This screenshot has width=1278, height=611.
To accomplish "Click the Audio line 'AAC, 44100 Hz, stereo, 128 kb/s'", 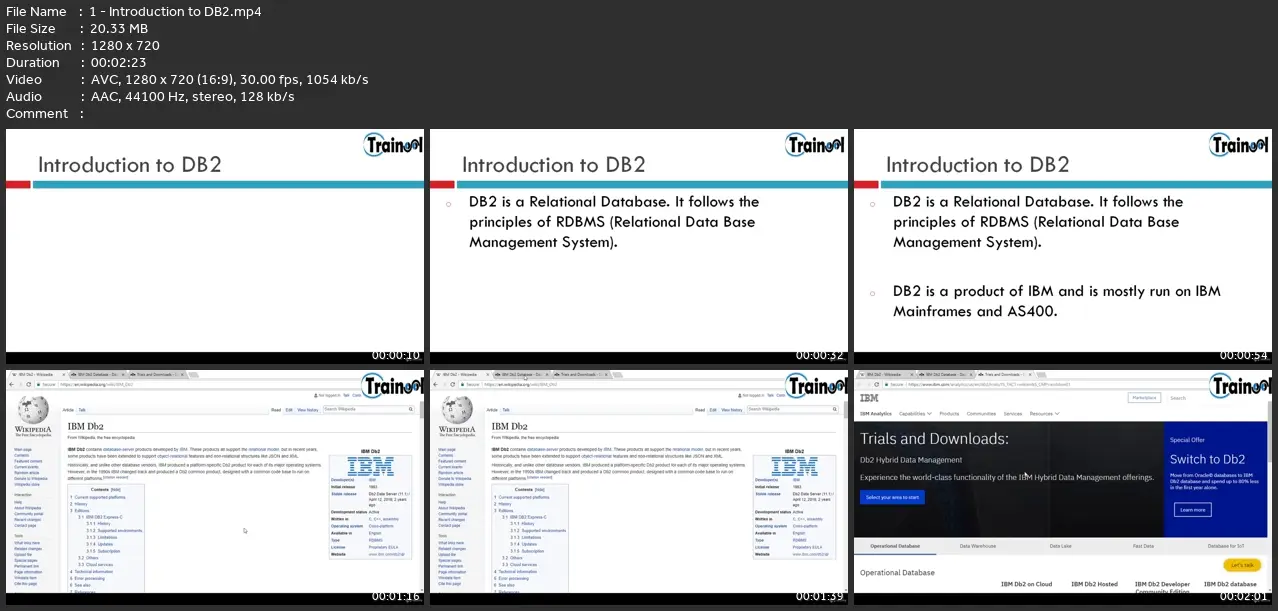I will 194,97.
